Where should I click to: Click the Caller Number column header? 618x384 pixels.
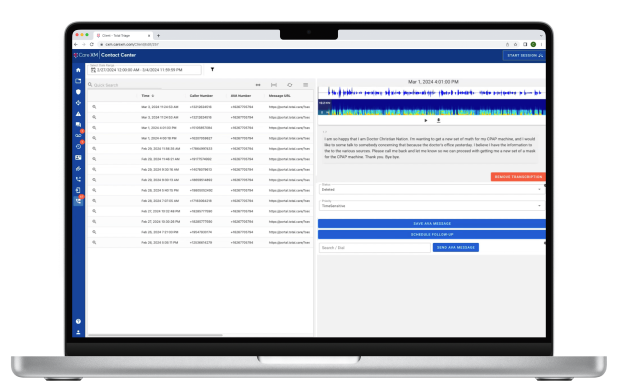(201, 96)
